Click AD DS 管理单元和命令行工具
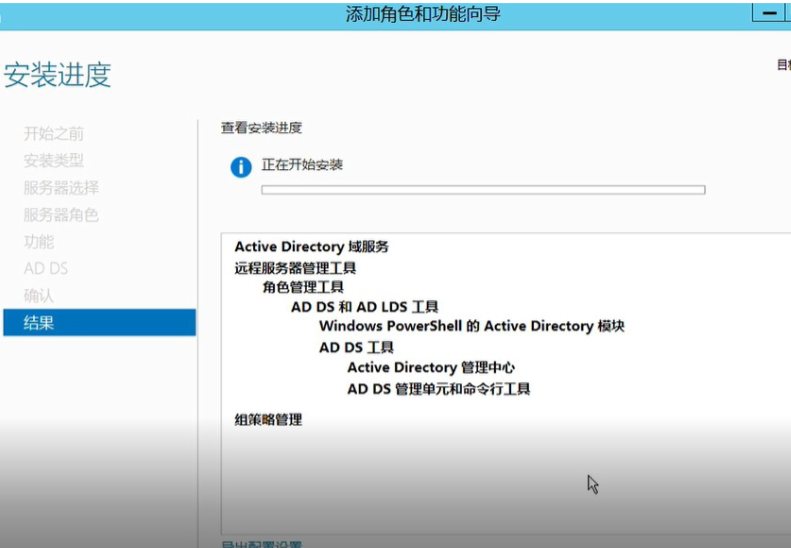This screenshot has height=548, width=791. pos(438,389)
